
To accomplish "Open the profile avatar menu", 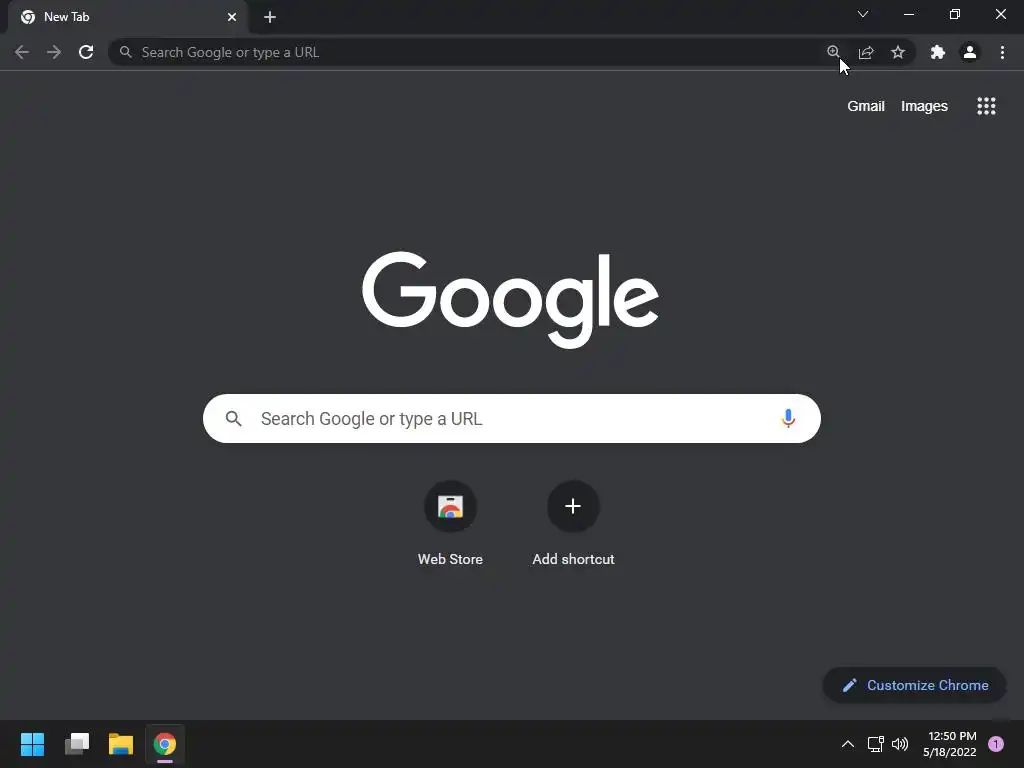I will [x=970, y=52].
